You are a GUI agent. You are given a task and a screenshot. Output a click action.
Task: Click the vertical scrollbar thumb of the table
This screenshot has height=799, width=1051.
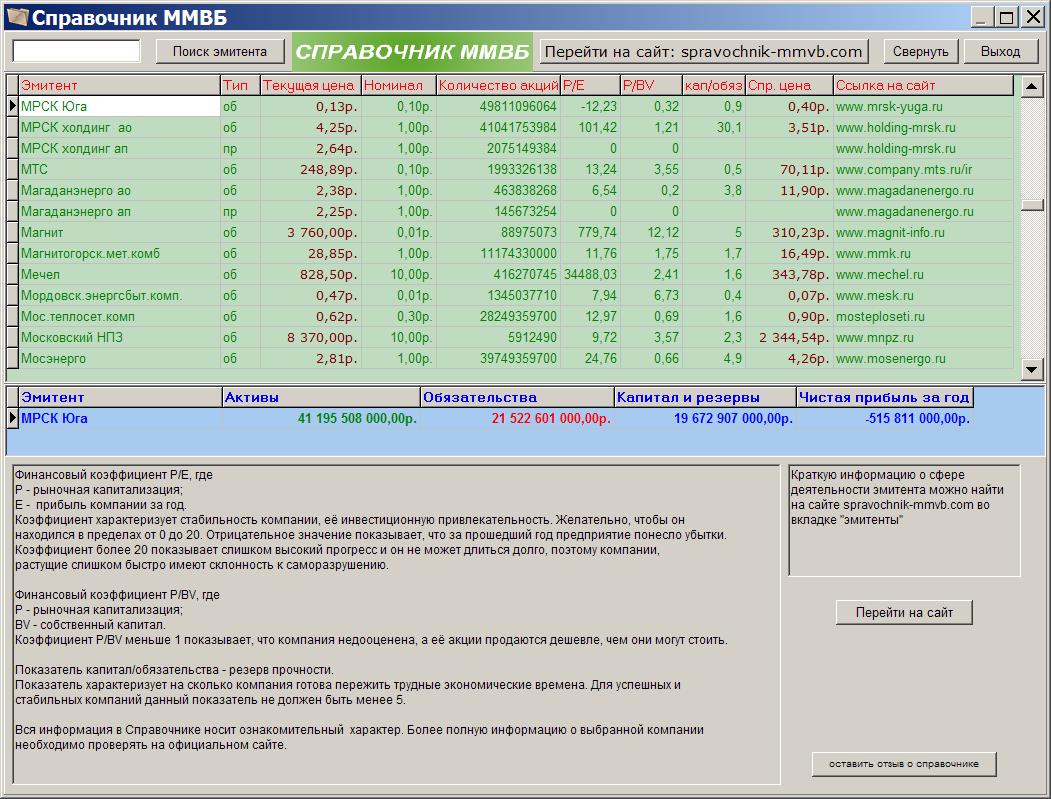1032,204
